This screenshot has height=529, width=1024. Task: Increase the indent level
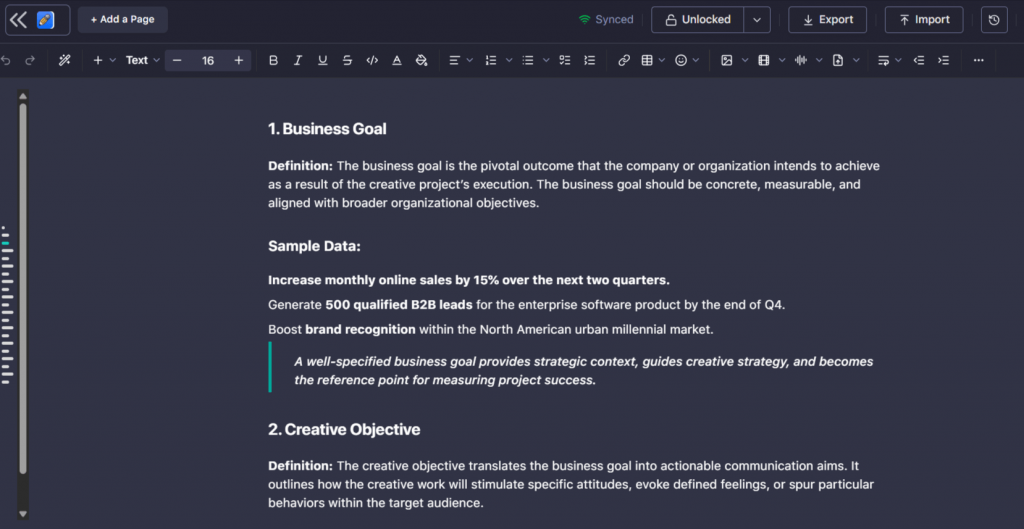[x=943, y=60]
